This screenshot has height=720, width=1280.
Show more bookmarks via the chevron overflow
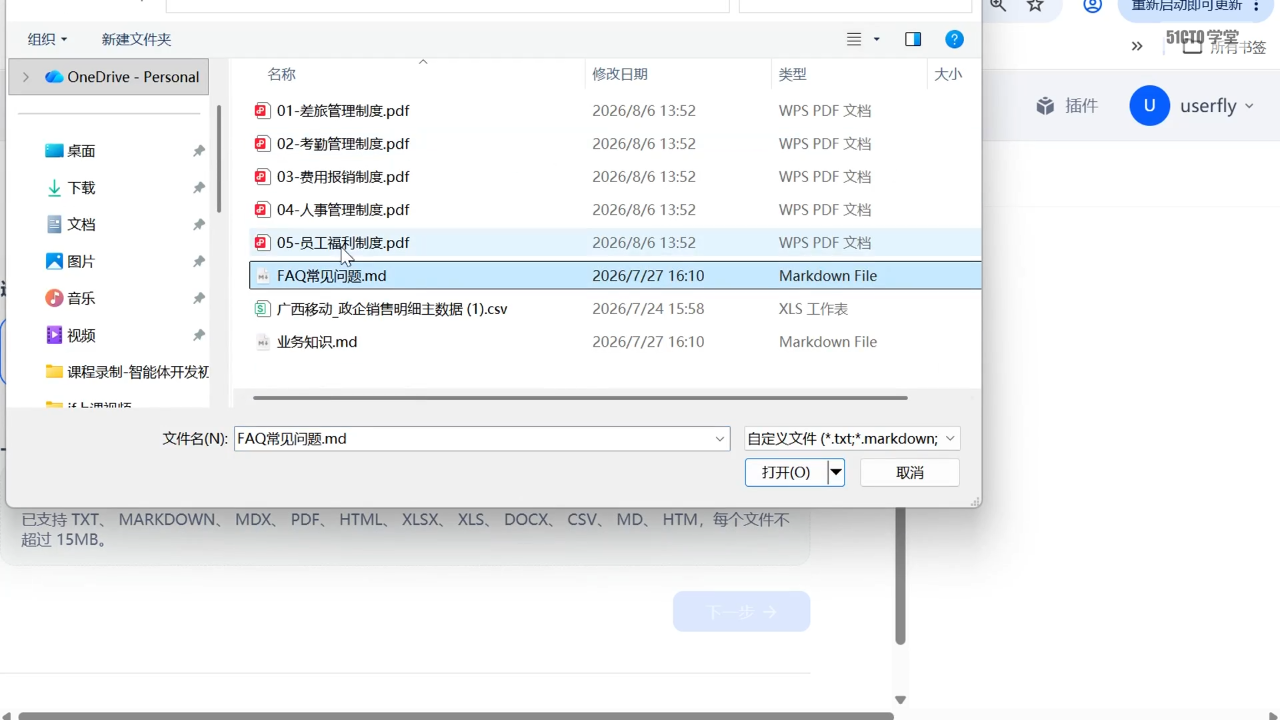pyautogui.click(x=1137, y=46)
